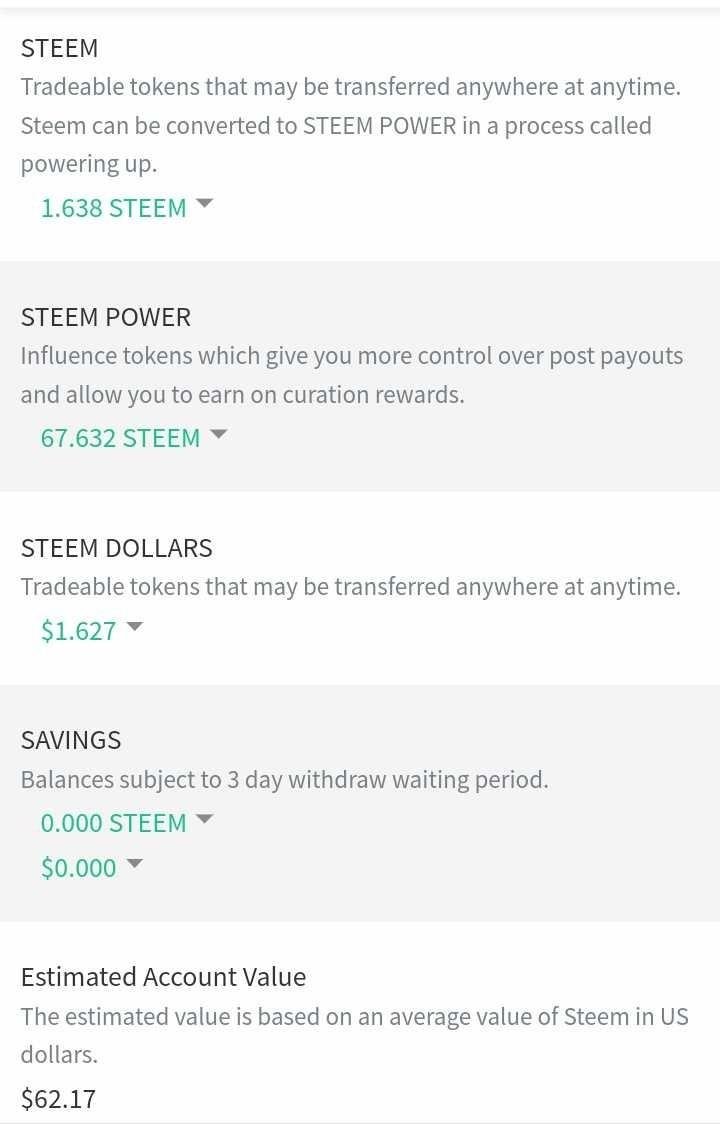Expand the $0.000 savings balance menu
The width and height of the screenshot is (720, 1124).
click(78, 868)
